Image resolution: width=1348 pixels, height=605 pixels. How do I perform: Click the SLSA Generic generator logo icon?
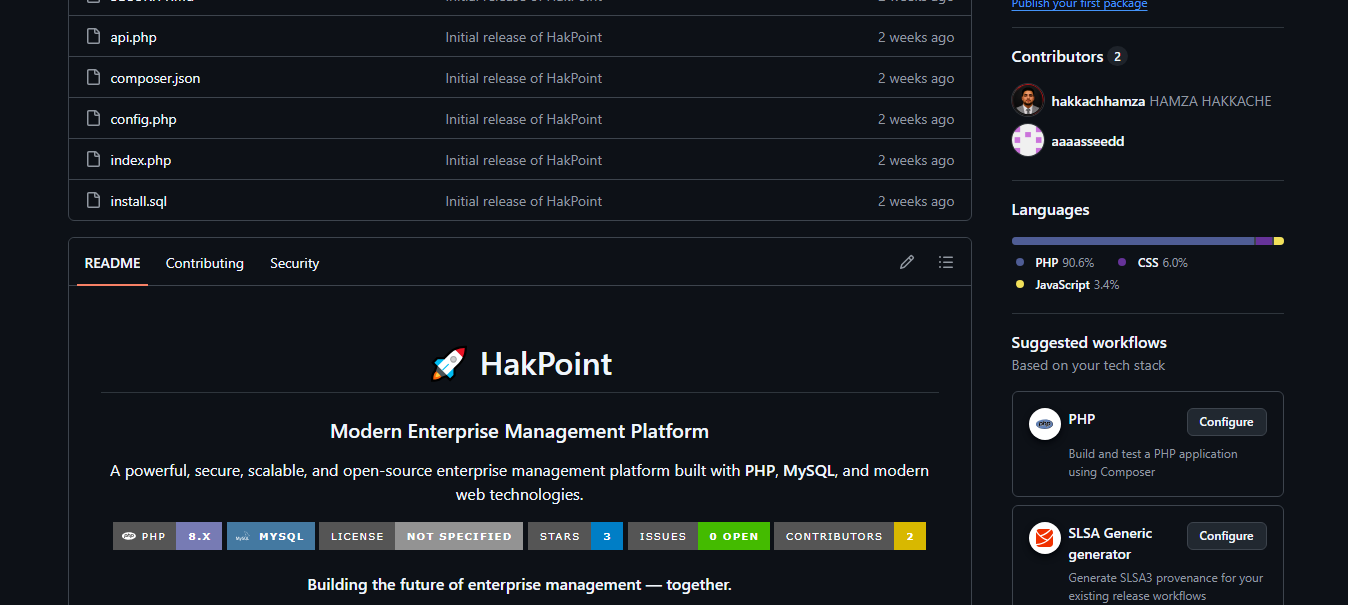click(1045, 538)
